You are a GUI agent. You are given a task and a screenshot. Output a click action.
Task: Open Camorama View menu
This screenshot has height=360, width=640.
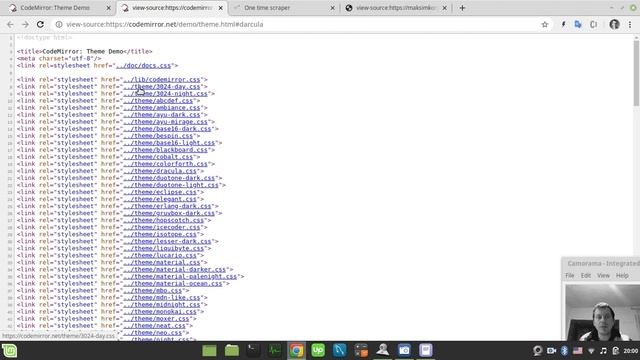point(603,276)
